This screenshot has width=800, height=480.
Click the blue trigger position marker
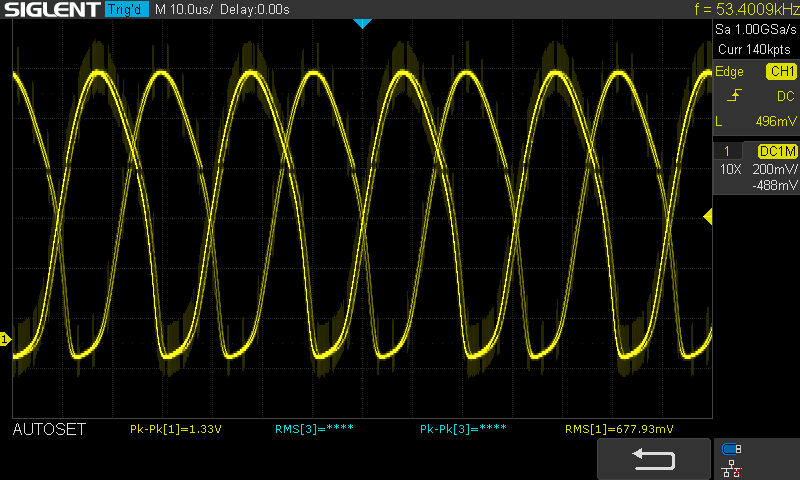tap(362, 23)
